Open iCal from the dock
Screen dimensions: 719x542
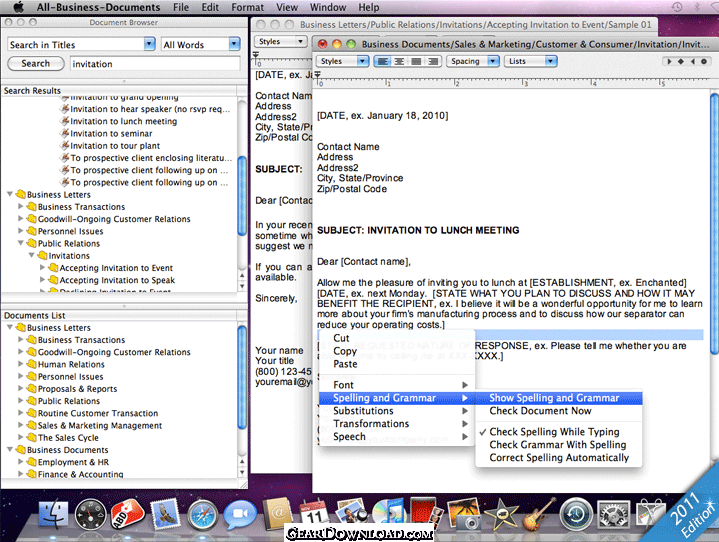point(314,514)
